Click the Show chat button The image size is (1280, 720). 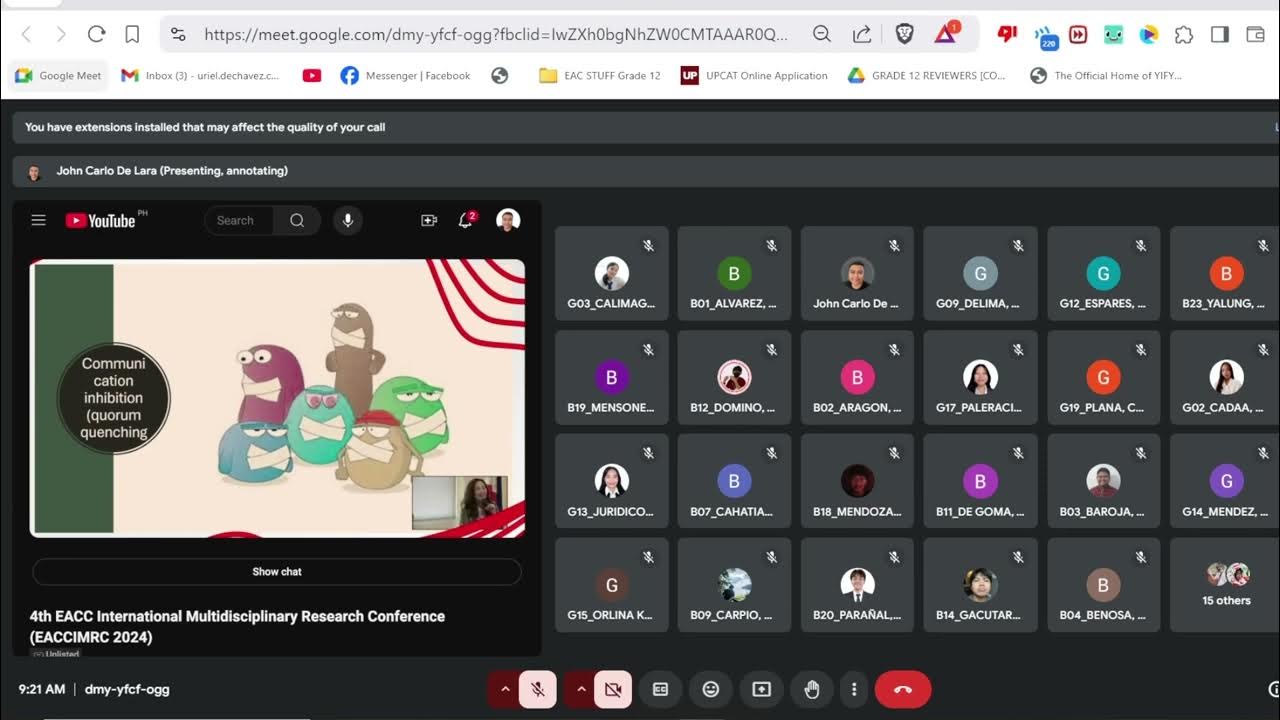tap(277, 572)
